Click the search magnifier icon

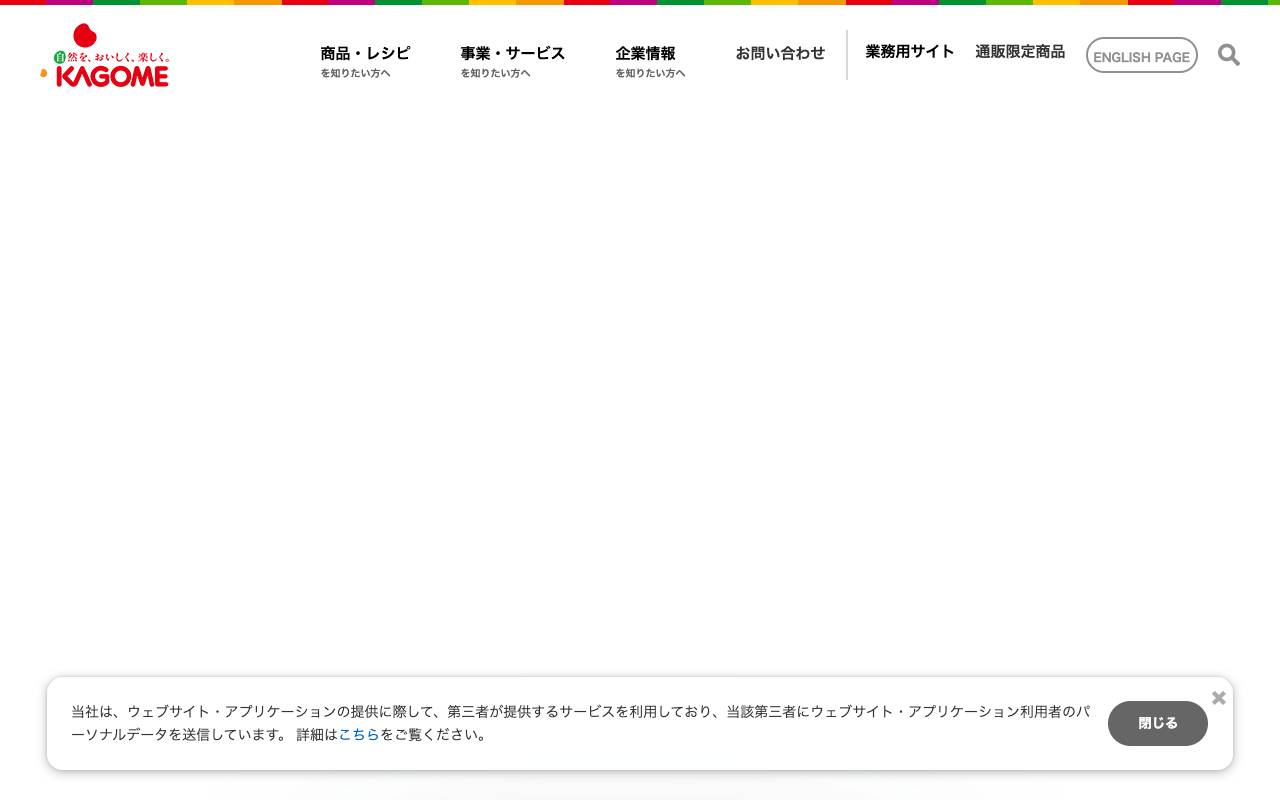[1228, 55]
